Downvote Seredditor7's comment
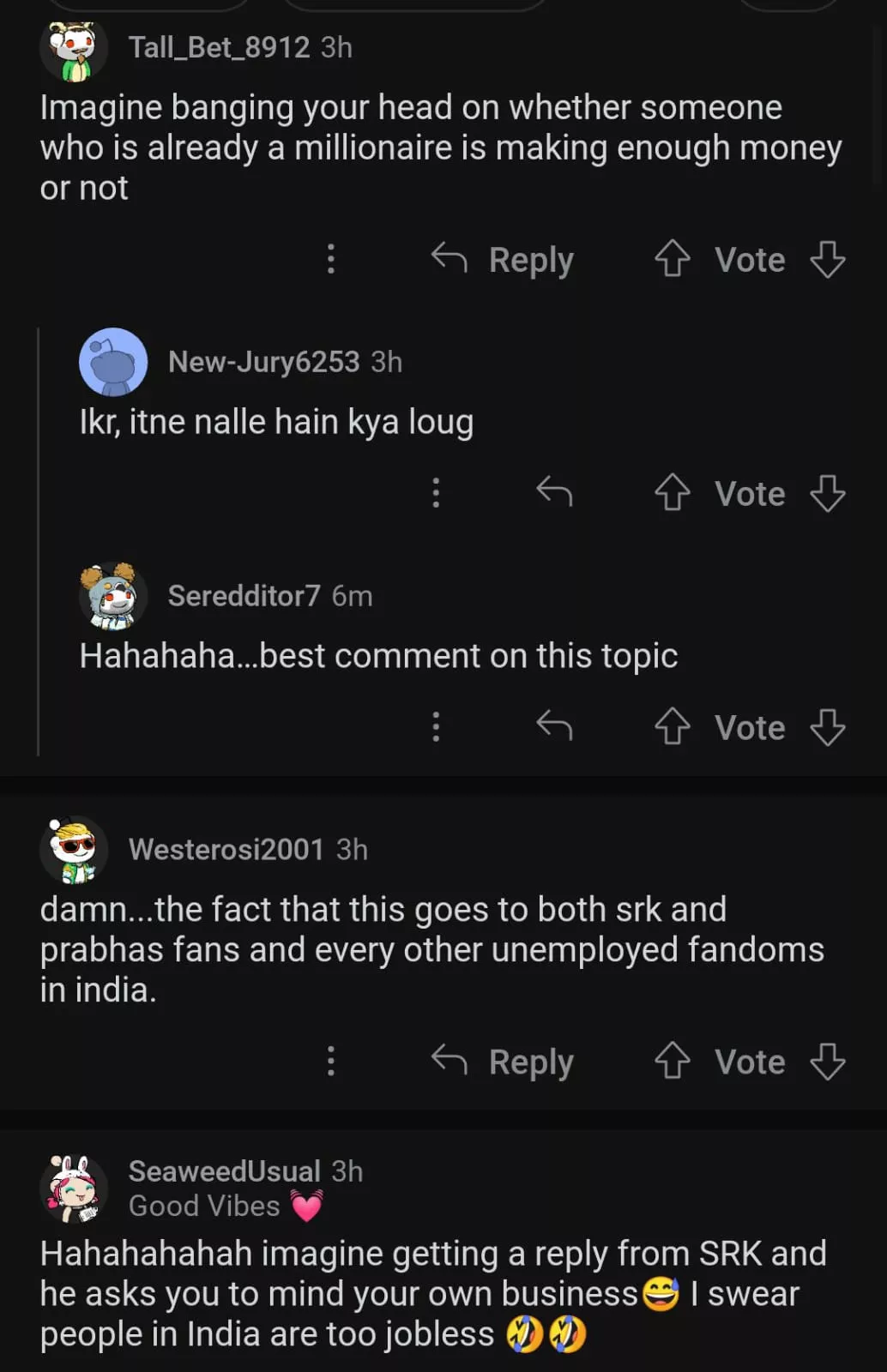This screenshot has height=1372, width=887. (x=828, y=727)
